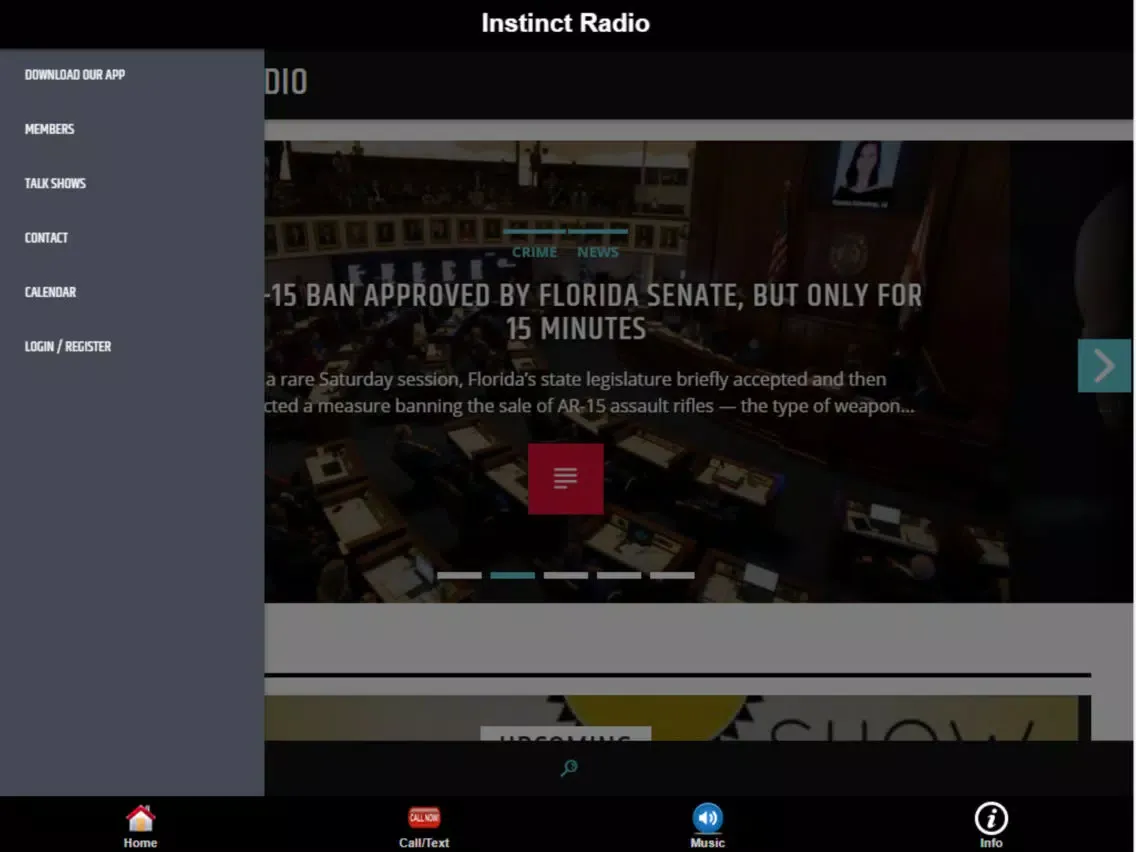Jump to fifth carousel slide indicator

coord(672,575)
